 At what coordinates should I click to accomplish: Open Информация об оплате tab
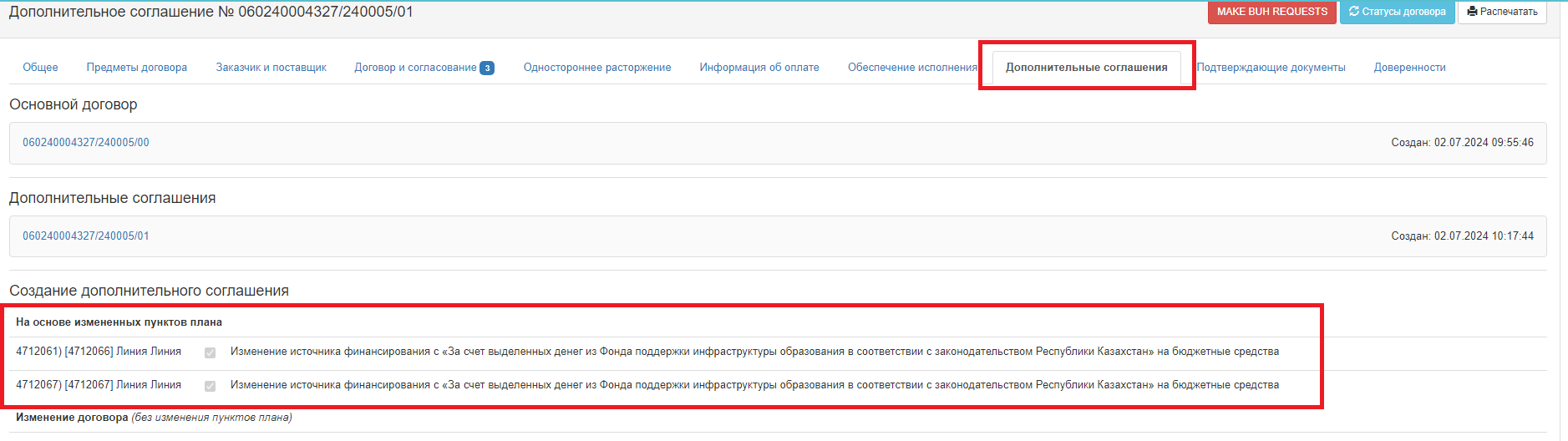759,68
